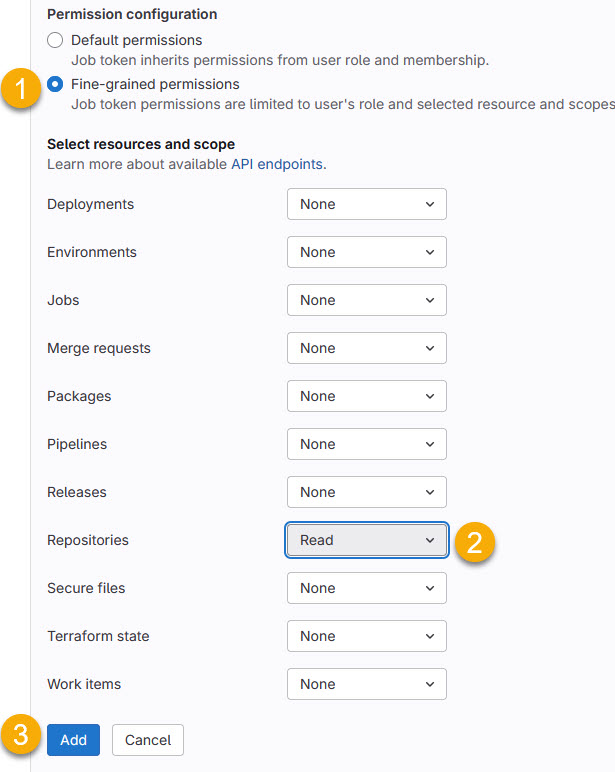Click the orange step 3 marker

click(x=21, y=736)
